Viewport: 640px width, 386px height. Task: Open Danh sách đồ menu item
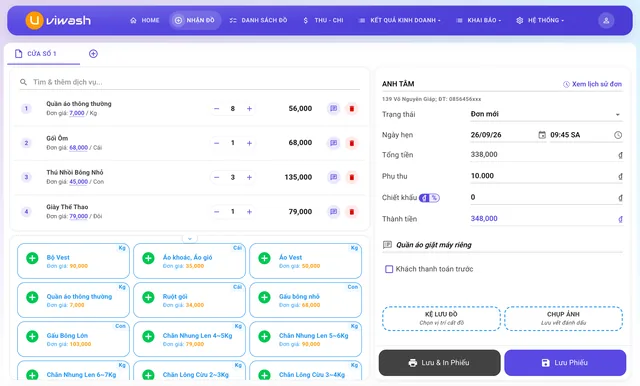(258, 20)
